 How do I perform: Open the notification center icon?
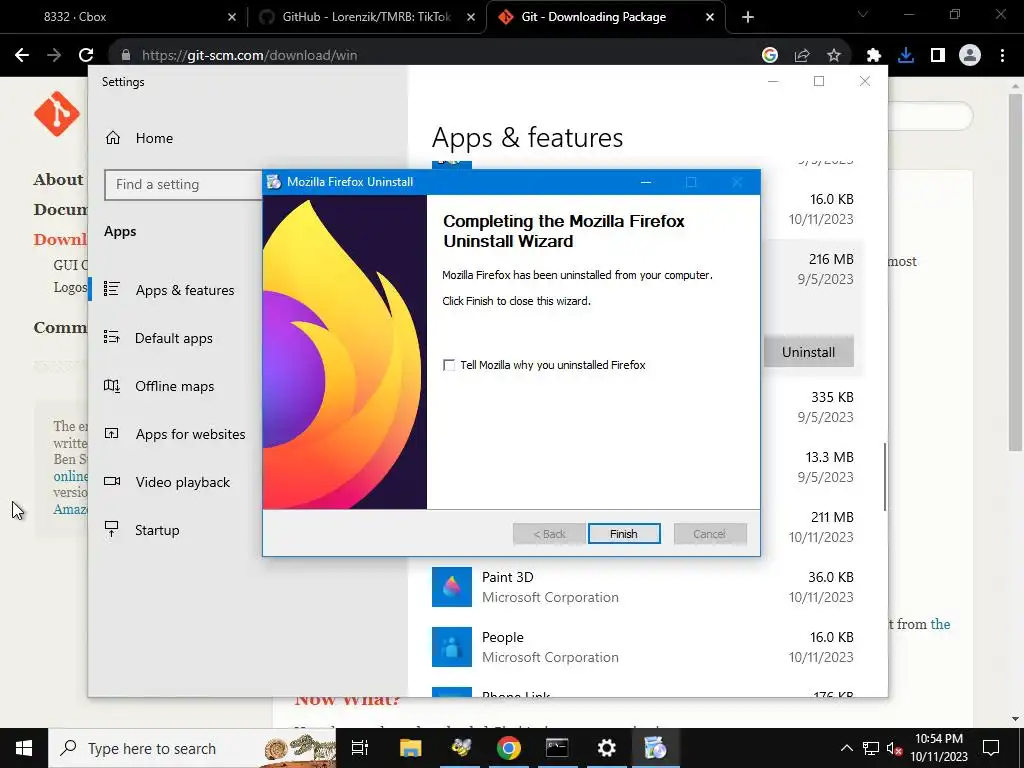tap(991, 748)
